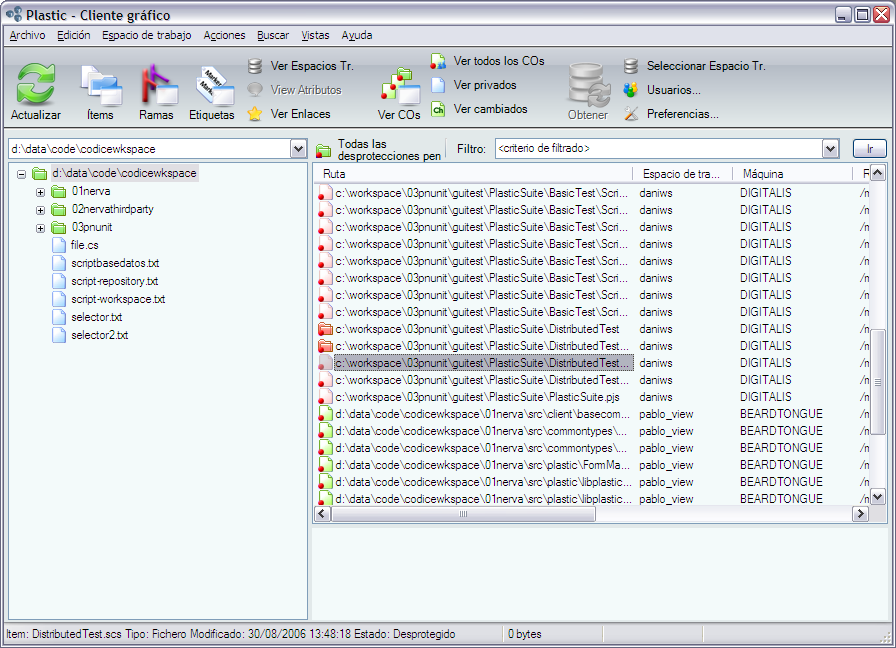Open the Filtro criteria dropdown arrow
Viewport: 896px width, 648px height.
click(x=831, y=149)
